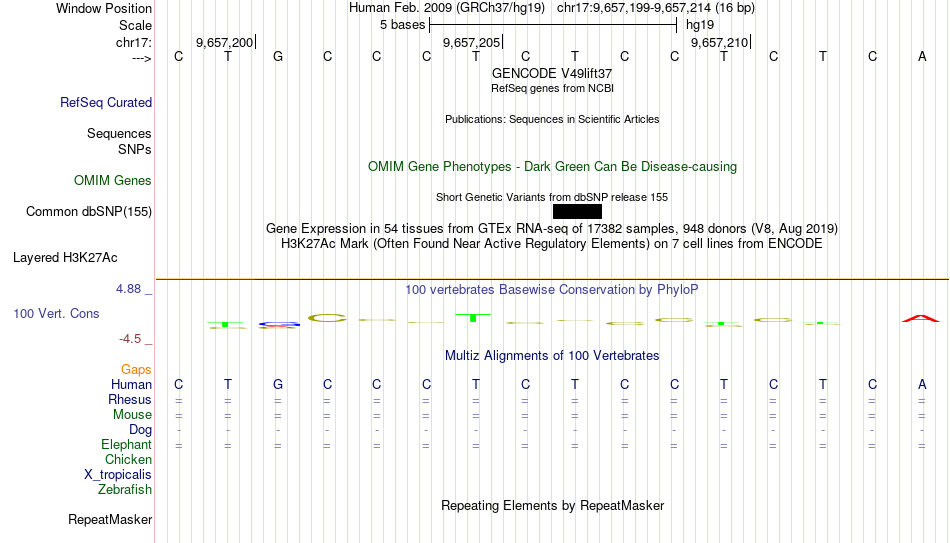Click the Rhesus alignment row label
Viewport: 950px width, 543px height.
(x=130, y=399)
